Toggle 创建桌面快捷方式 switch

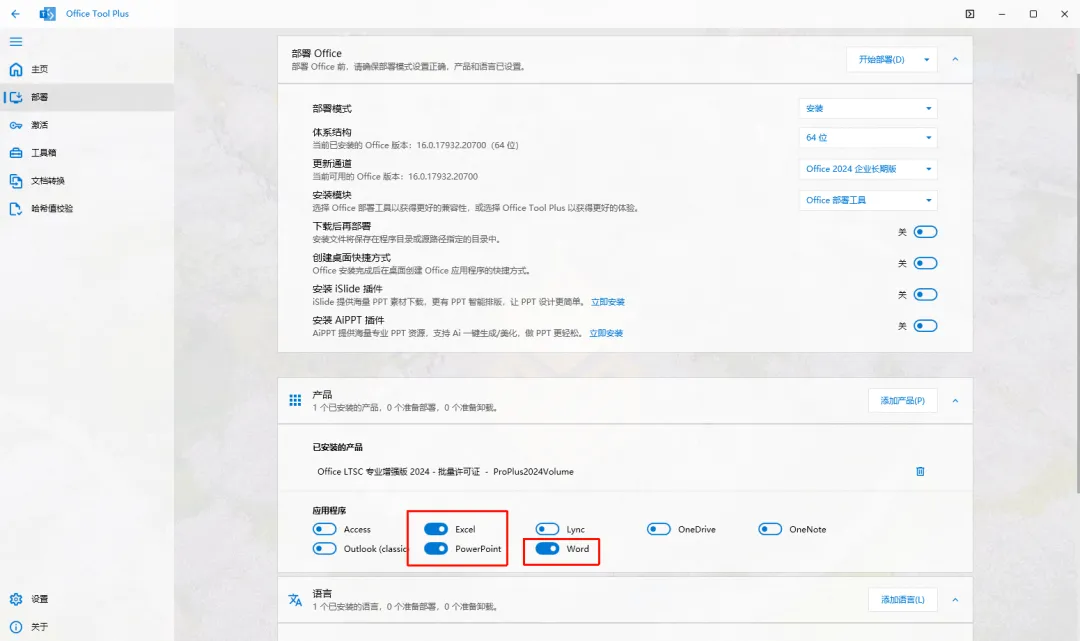tap(925, 263)
